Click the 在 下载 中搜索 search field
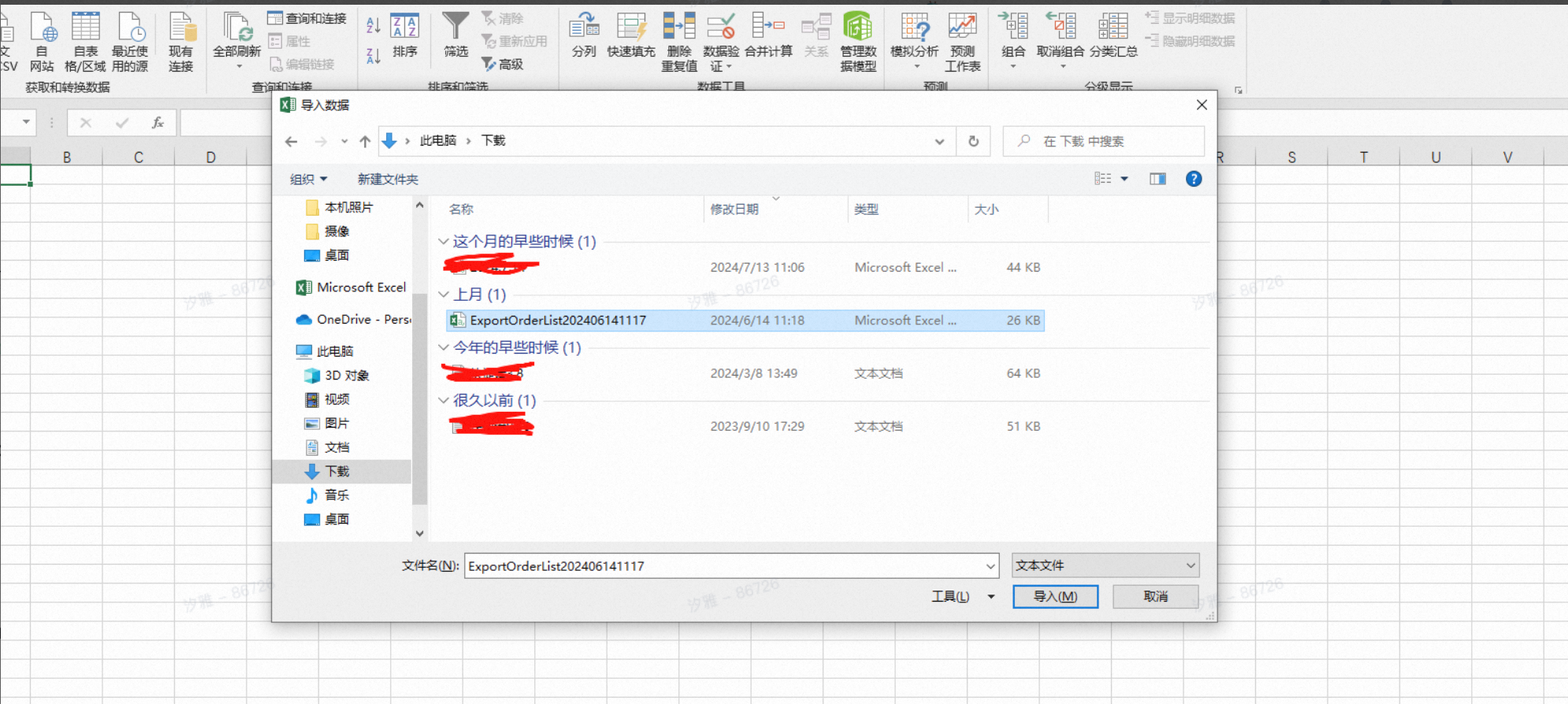 pos(1103,141)
